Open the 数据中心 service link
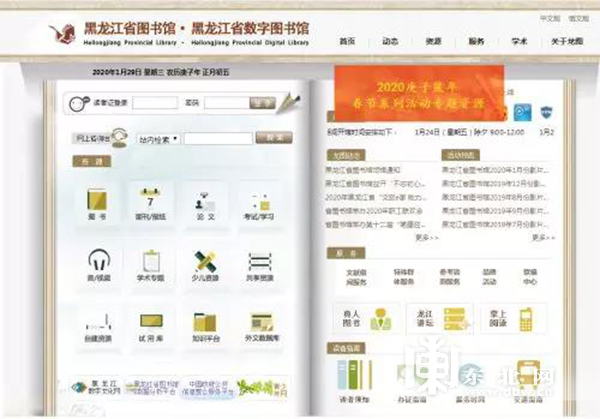 530,277
